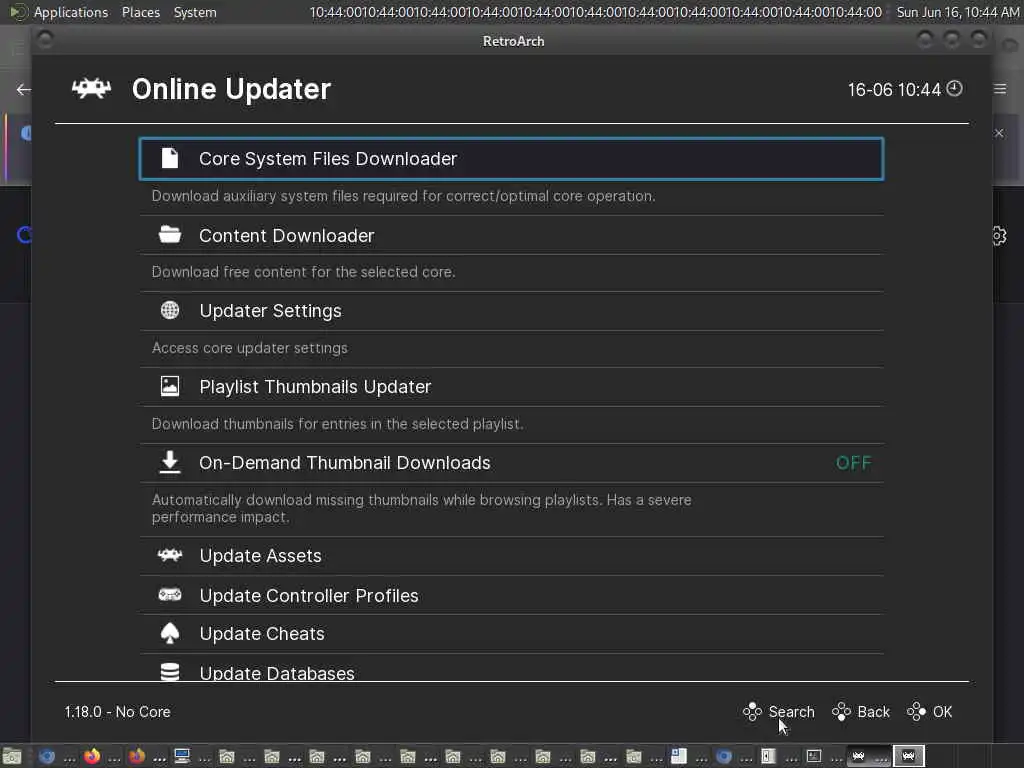The height and width of the screenshot is (768, 1024).
Task: Click the download arrow icon of On-Demand Thumbnail Downloads
Action: click(x=170, y=462)
